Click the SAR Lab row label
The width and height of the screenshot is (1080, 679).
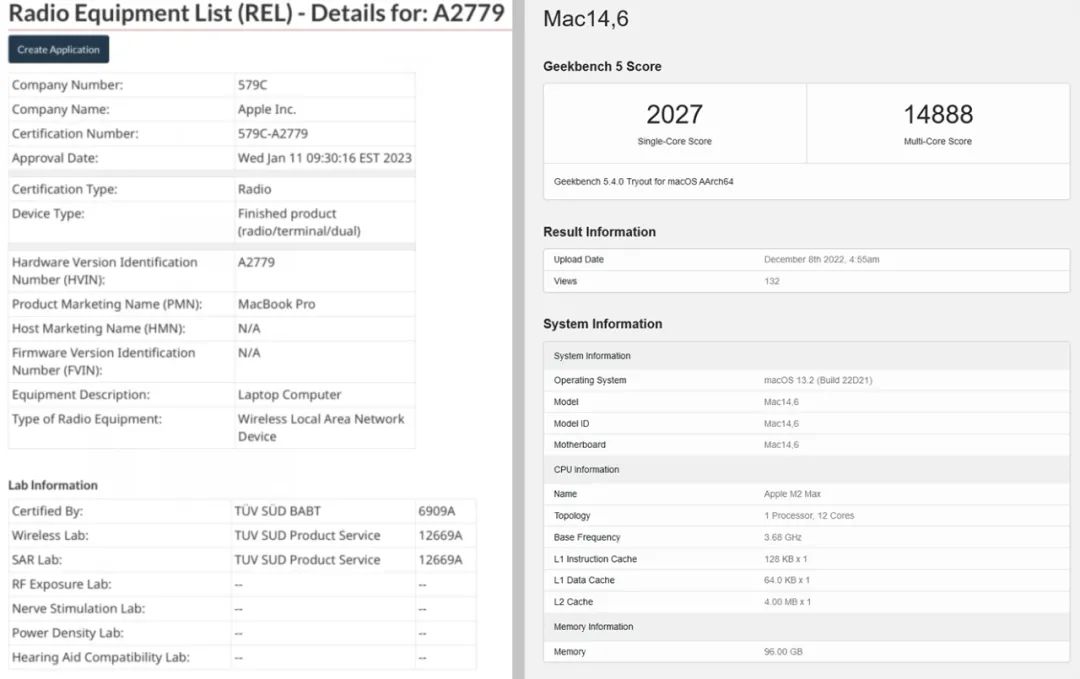click(x=37, y=560)
